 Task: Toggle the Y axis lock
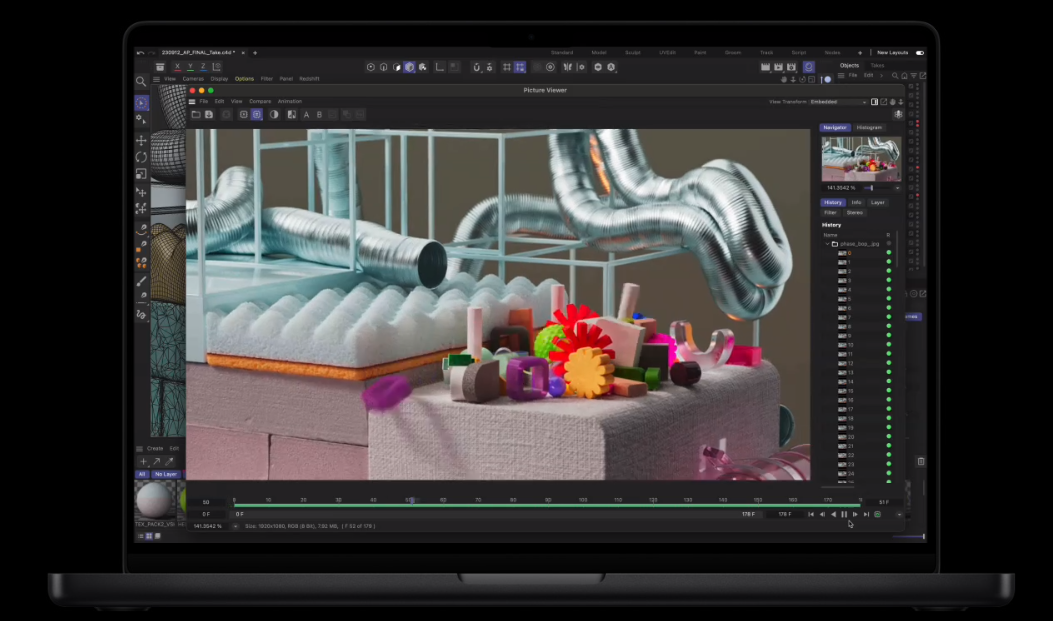(x=191, y=67)
